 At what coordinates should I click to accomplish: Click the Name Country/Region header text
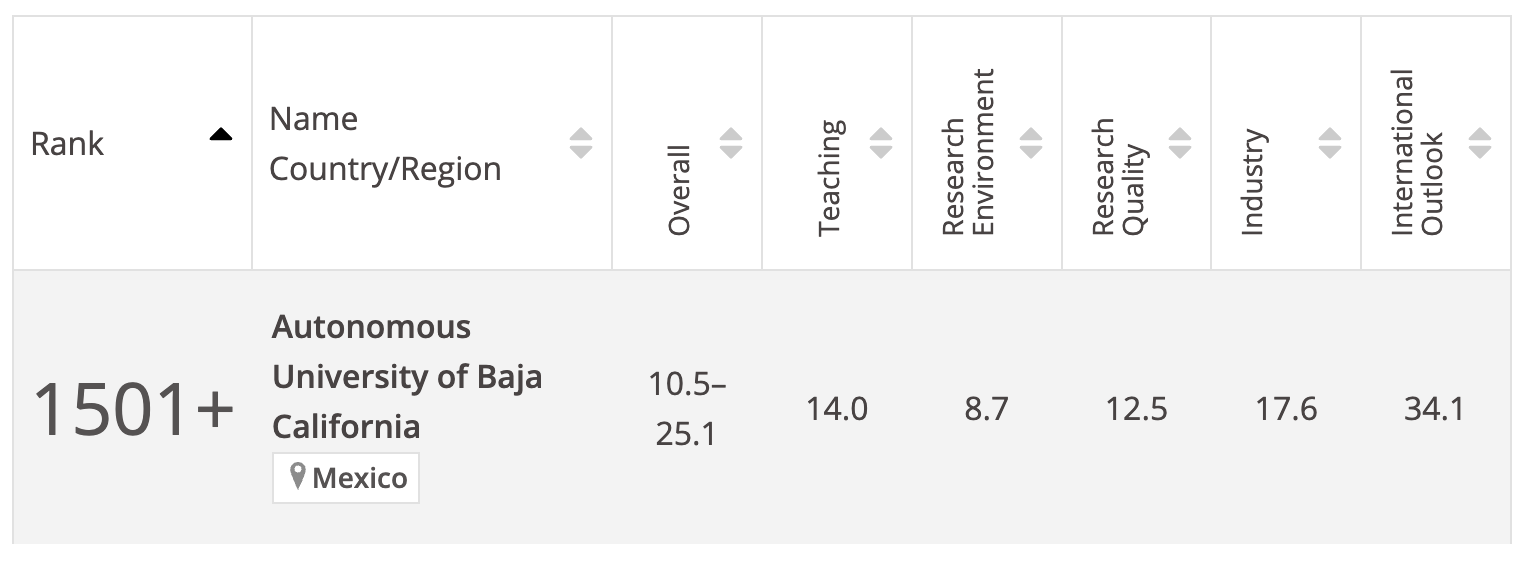(385, 144)
